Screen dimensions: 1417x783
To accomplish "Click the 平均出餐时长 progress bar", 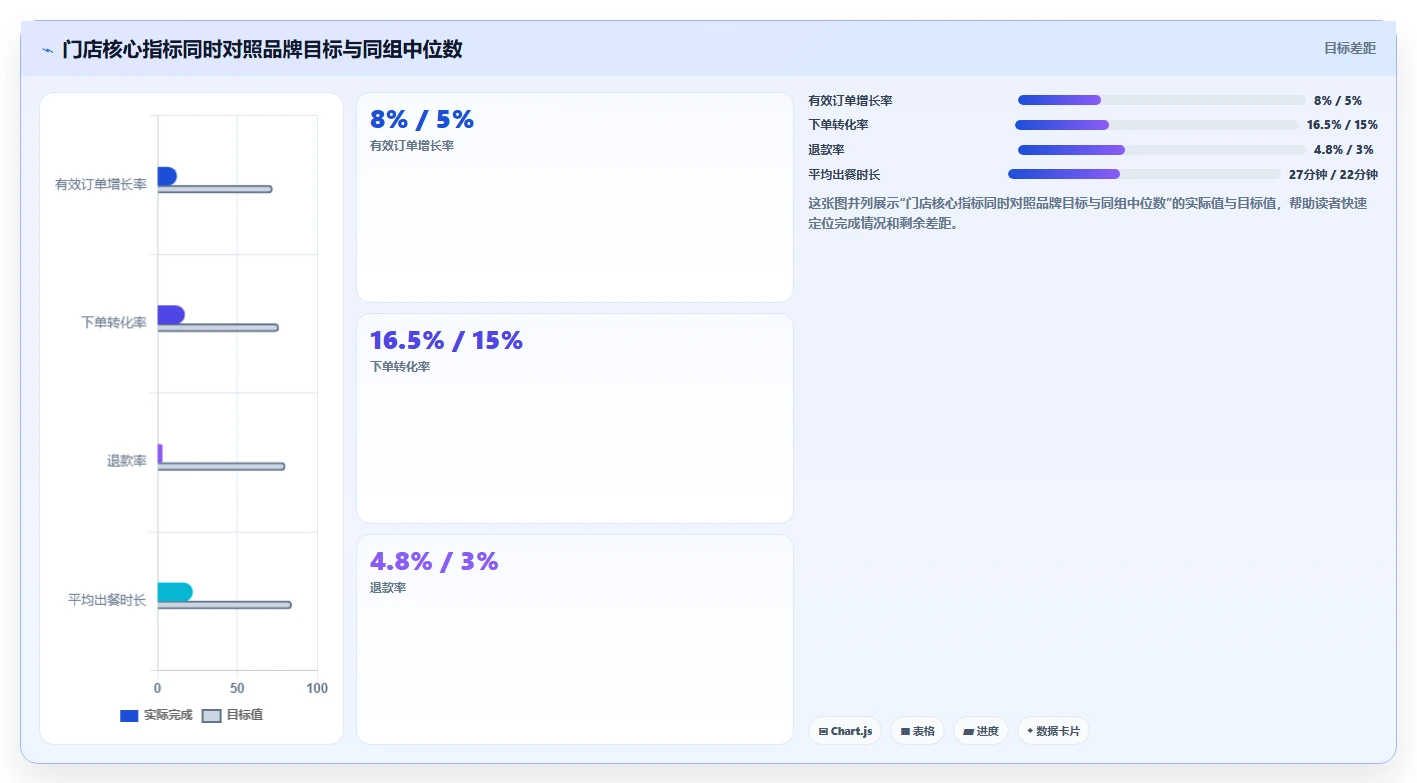I will pos(1144,174).
